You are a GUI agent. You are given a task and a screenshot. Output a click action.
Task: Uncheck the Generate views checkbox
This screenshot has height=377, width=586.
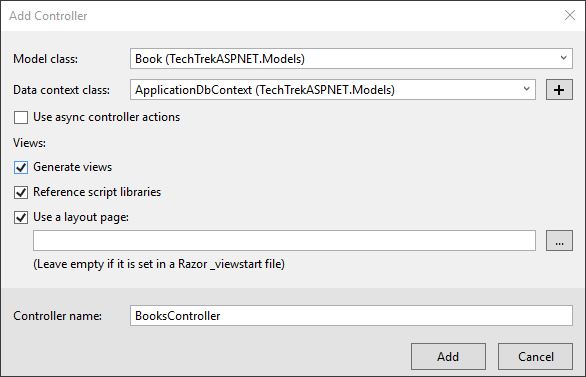click(x=21, y=167)
